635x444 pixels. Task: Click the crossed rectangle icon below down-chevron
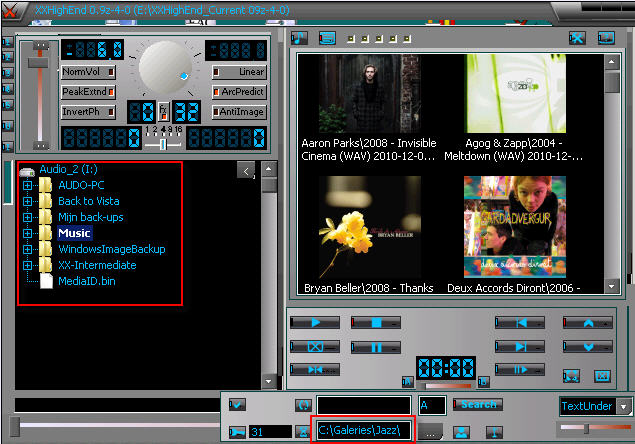coord(602,376)
